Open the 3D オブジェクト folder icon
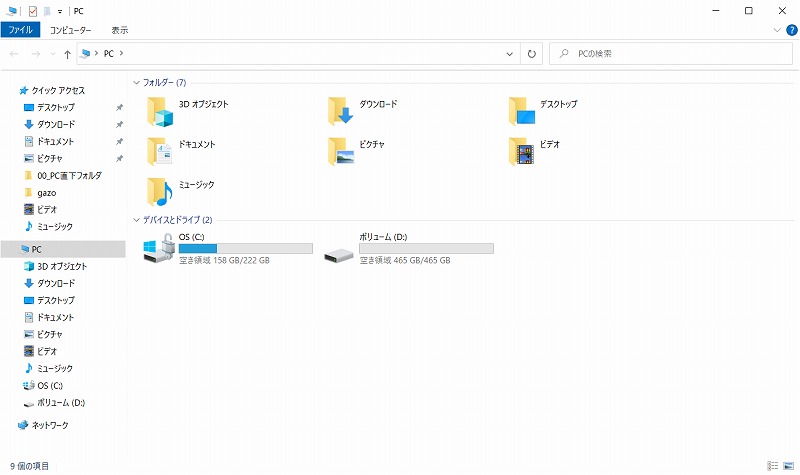The height and width of the screenshot is (475, 800). click(x=160, y=112)
